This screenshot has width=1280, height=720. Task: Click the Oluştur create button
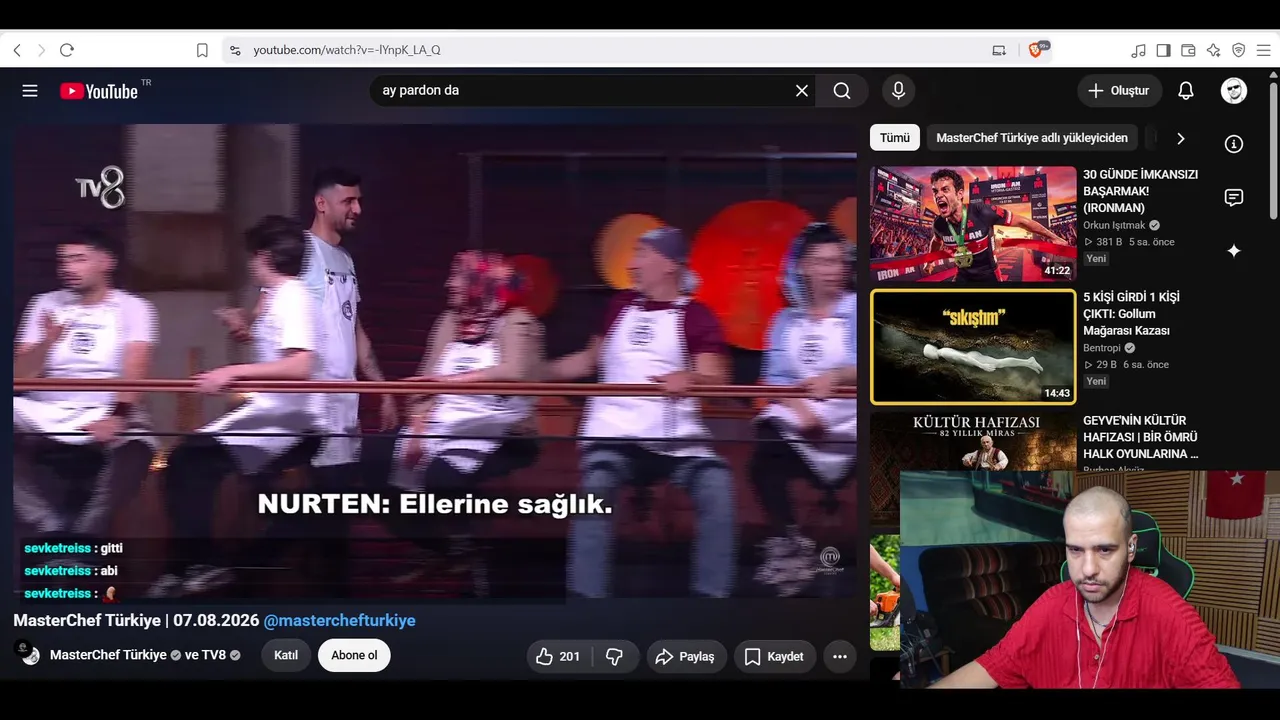[1120, 91]
